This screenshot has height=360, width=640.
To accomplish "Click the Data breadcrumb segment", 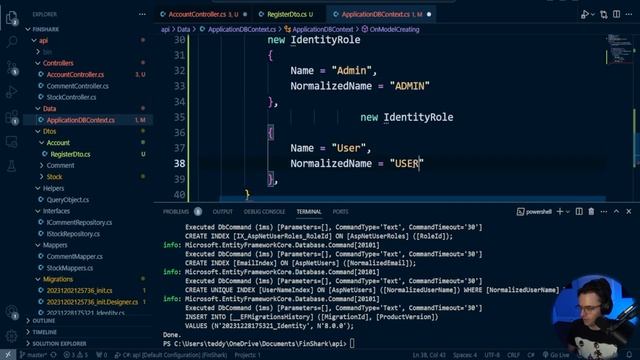I will tap(183, 29).
